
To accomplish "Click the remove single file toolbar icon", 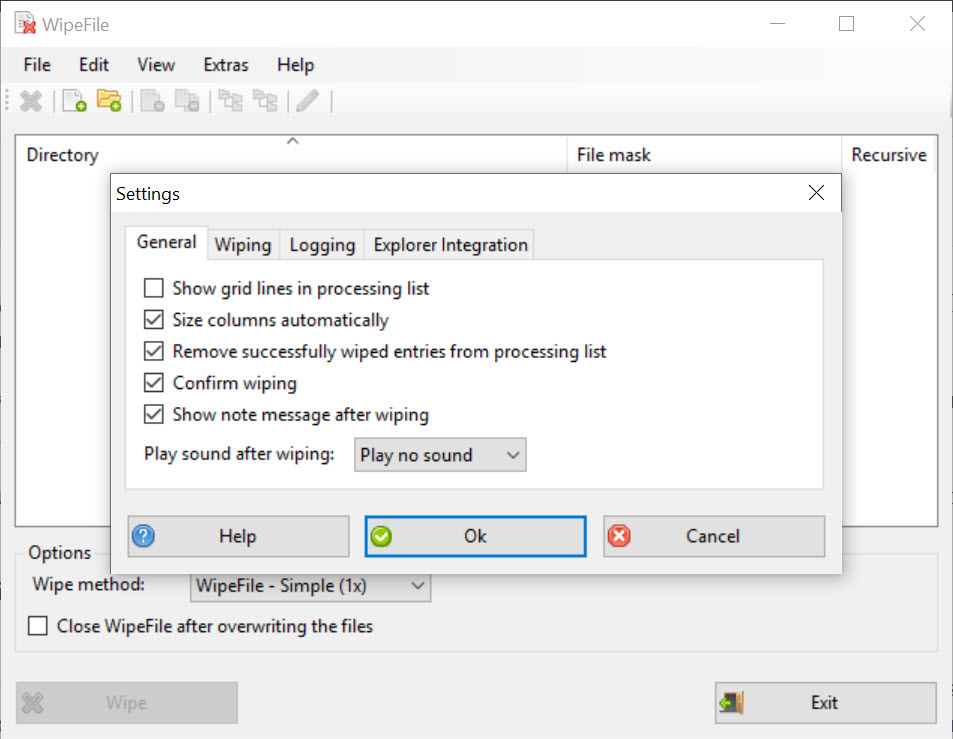I will pyautogui.click(x=152, y=101).
